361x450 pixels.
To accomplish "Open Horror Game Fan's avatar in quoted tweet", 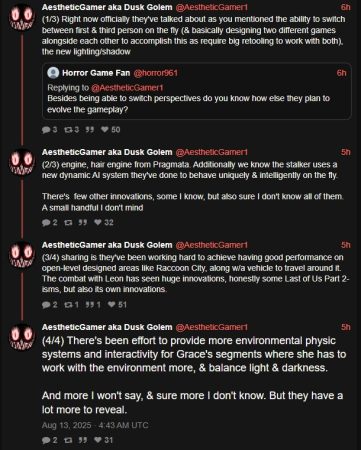I will tap(53, 73).
